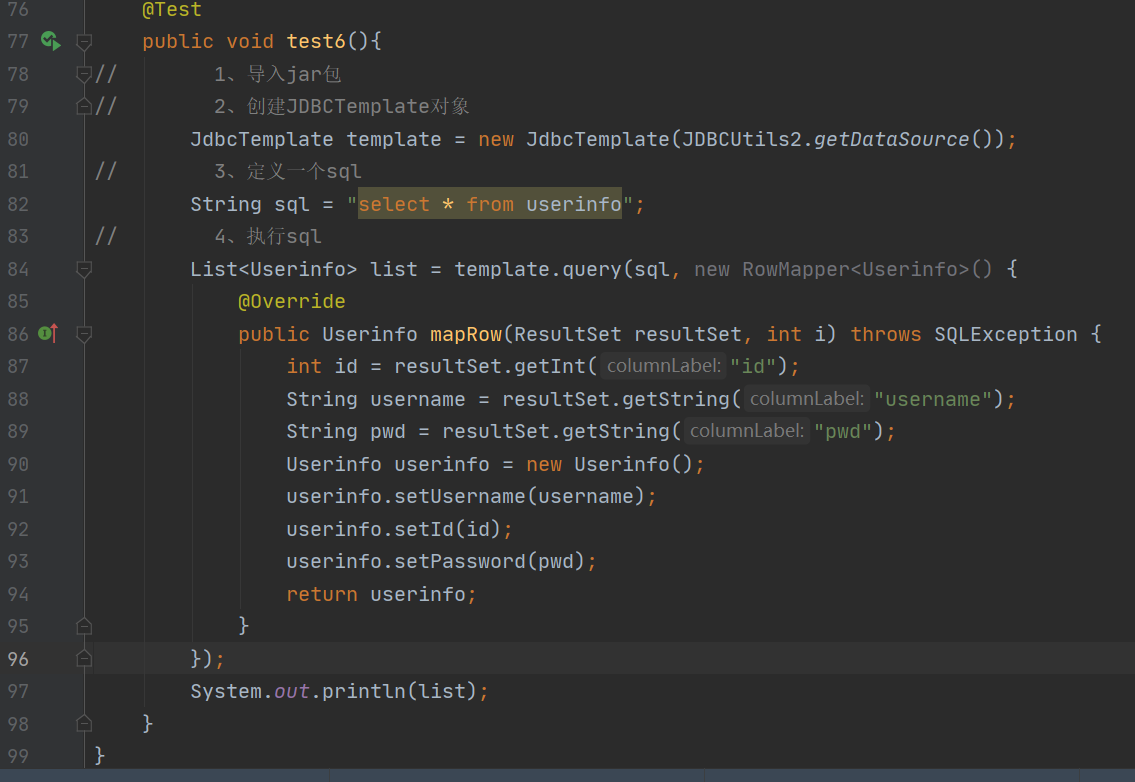Image resolution: width=1135 pixels, height=782 pixels.
Task: Click template.query method call
Action: click(x=538, y=269)
